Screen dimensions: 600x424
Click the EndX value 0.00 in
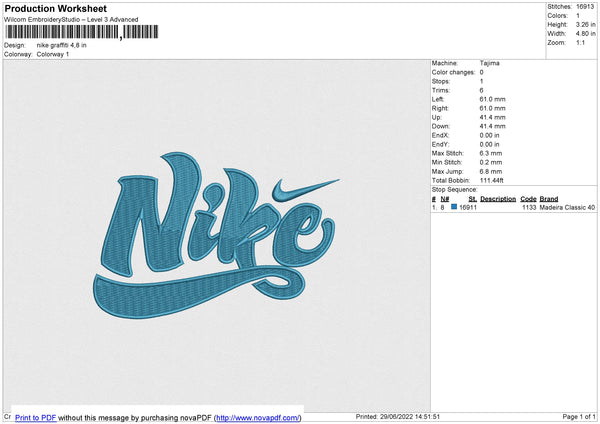click(x=489, y=135)
